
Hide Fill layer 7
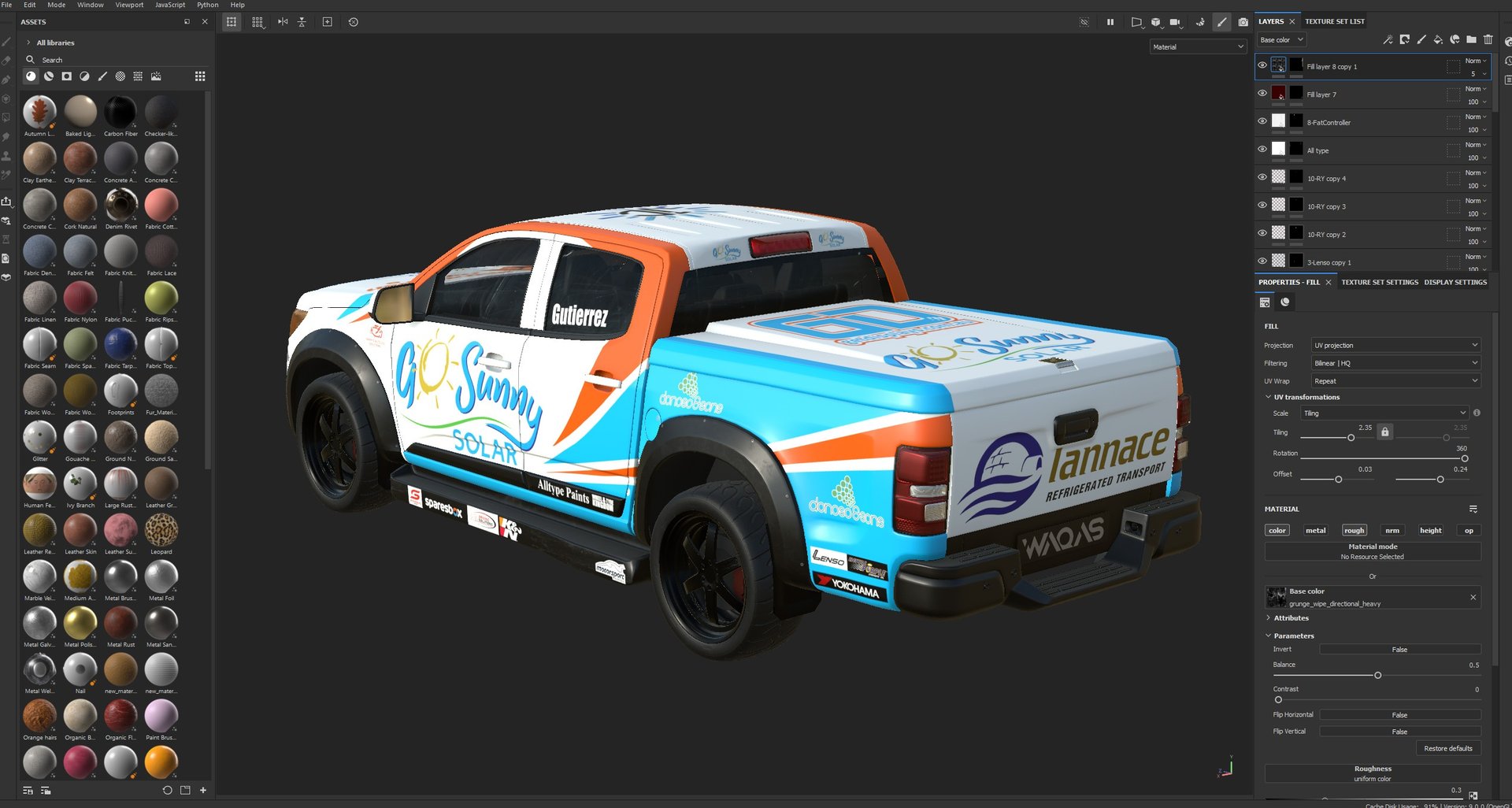[x=1262, y=93]
